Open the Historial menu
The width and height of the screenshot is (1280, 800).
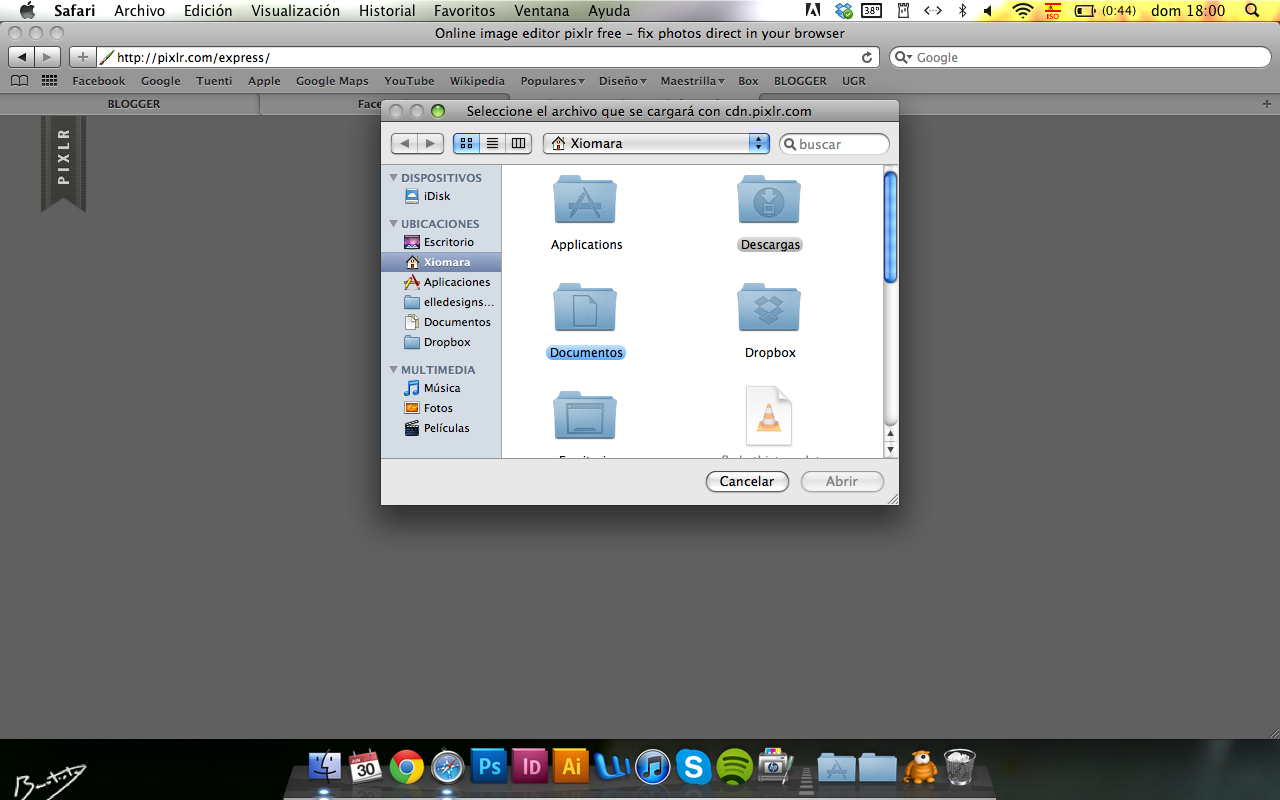(387, 11)
